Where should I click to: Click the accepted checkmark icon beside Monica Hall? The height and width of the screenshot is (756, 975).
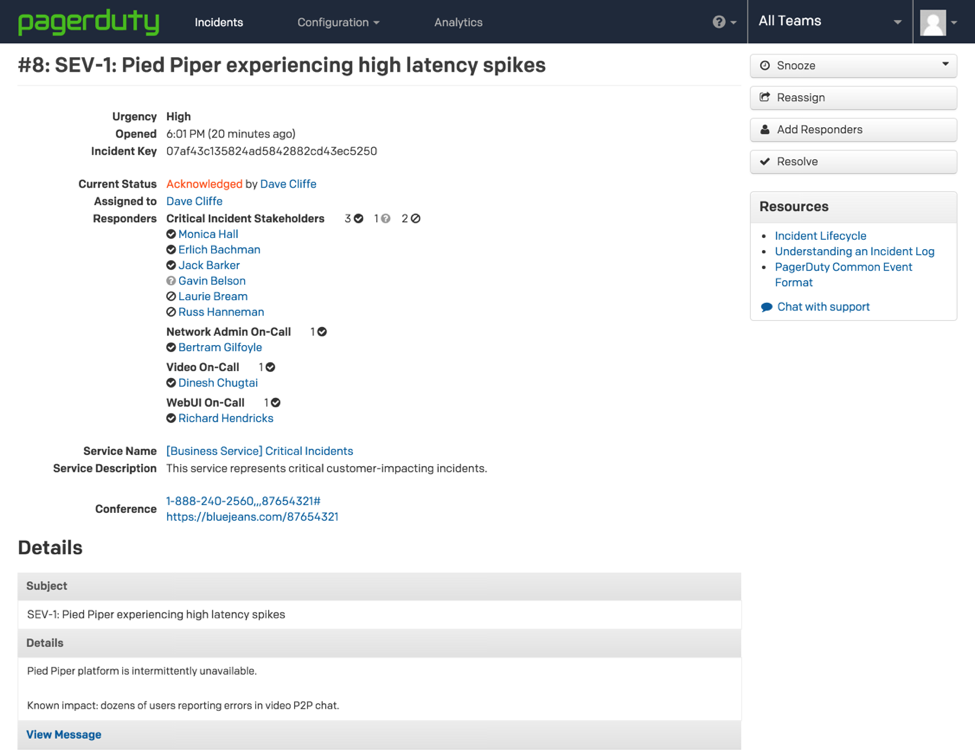pos(171,234)
